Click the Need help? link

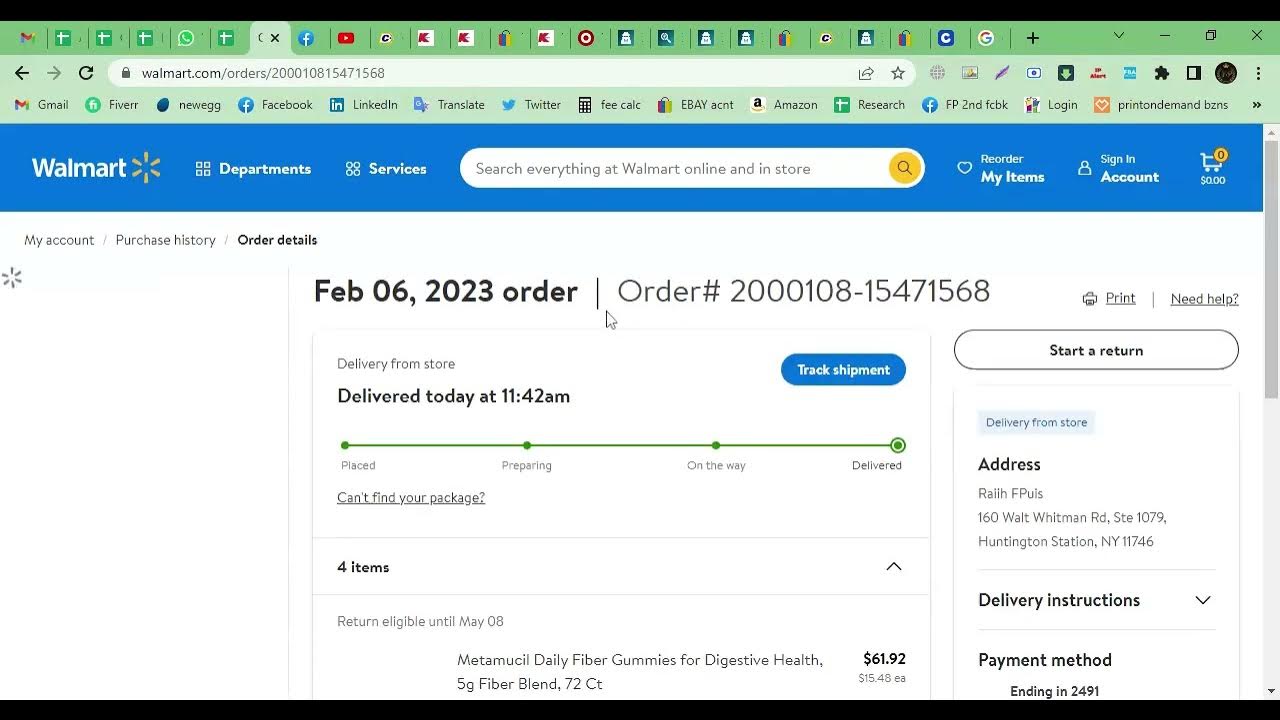[x=1204, y=299]
